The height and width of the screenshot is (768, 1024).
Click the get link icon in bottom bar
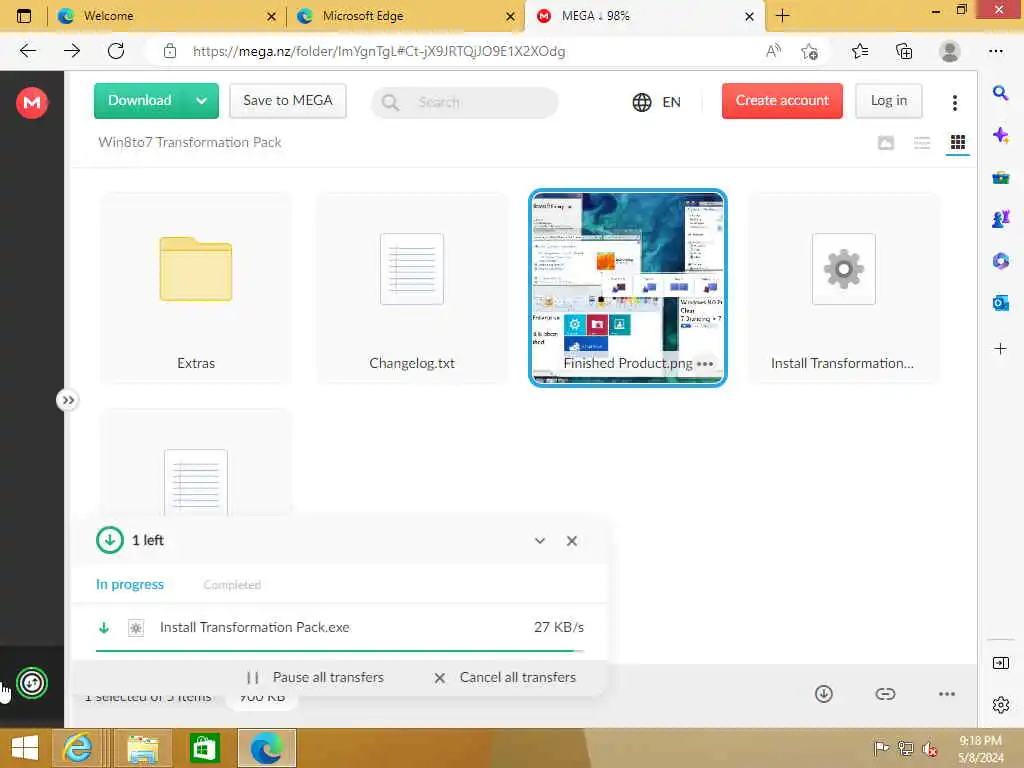pos(885,694)
